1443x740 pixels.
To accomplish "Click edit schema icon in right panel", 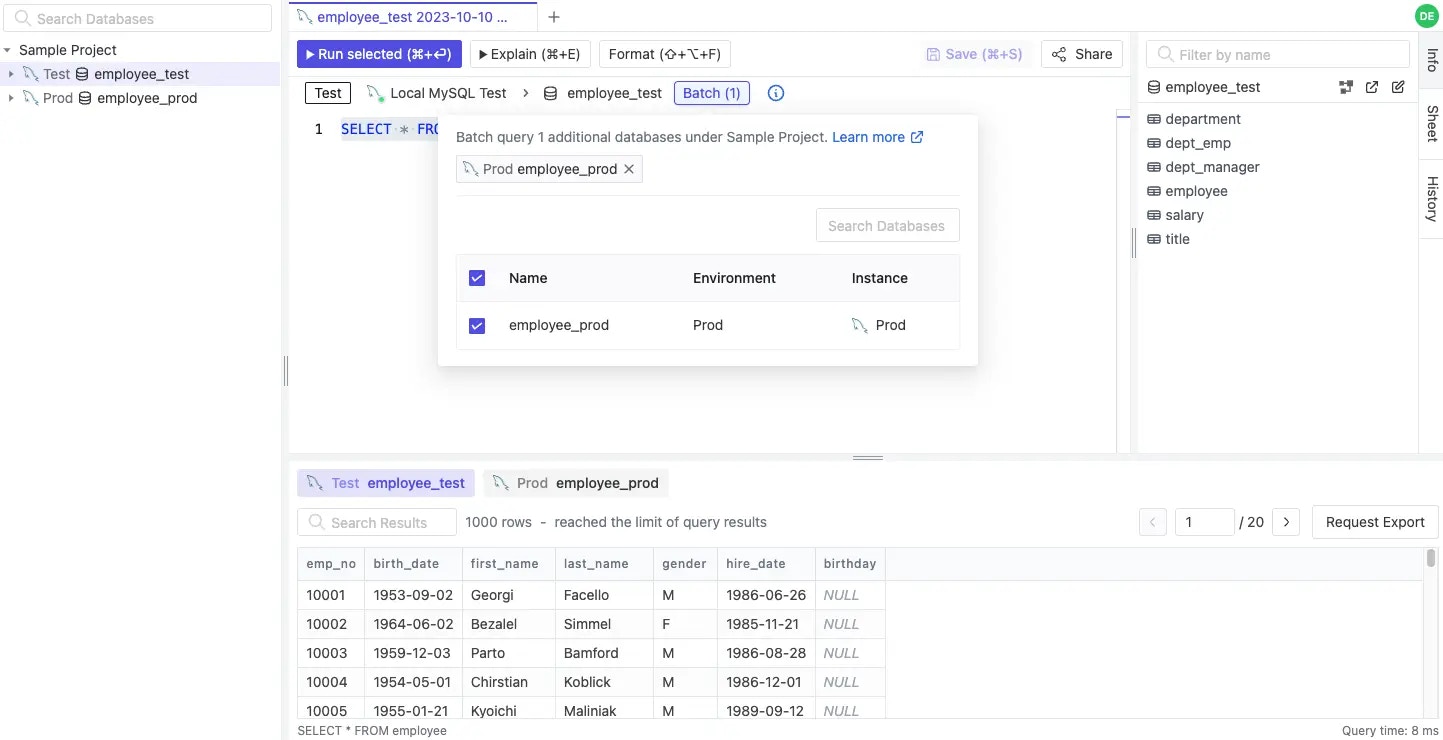I will pyautogui.click(x=1398, y=87).
